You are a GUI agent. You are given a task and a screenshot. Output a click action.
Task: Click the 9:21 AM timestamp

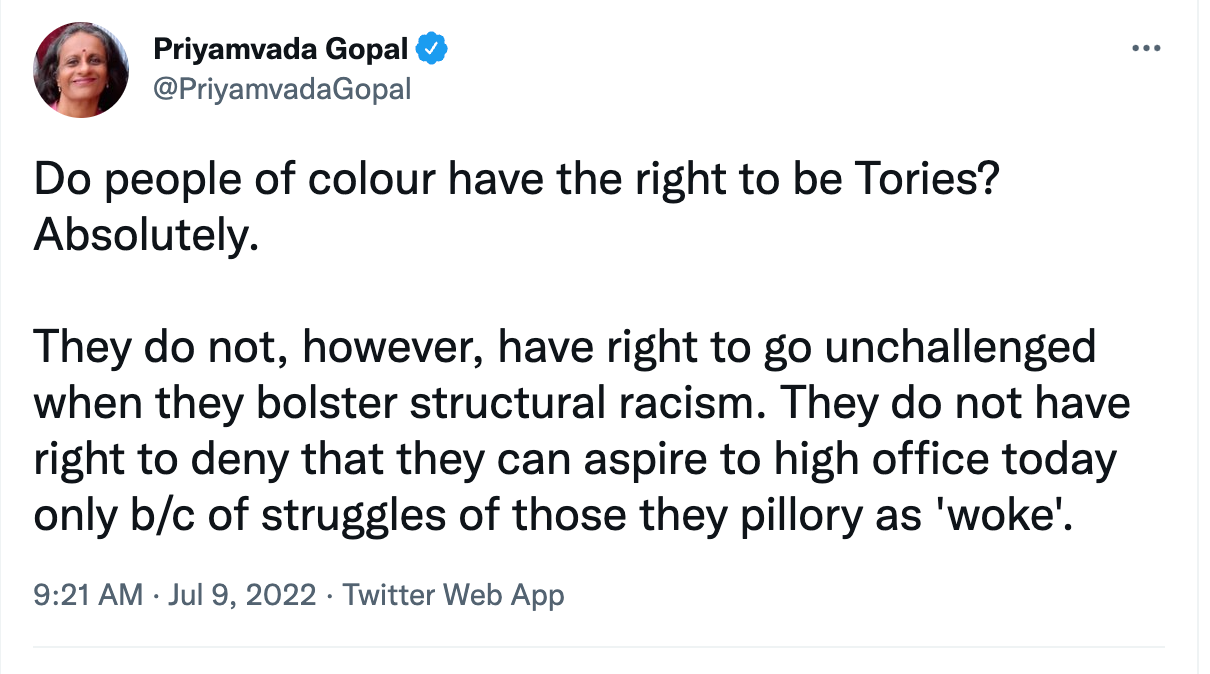[88, 596]
